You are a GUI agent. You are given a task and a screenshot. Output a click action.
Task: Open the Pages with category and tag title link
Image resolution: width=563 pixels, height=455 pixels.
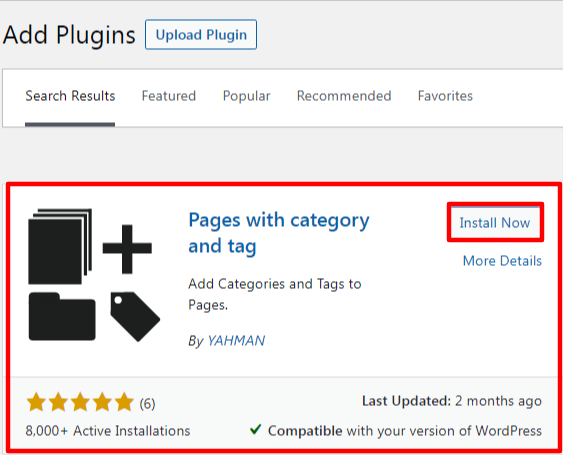tap(279, 233)
